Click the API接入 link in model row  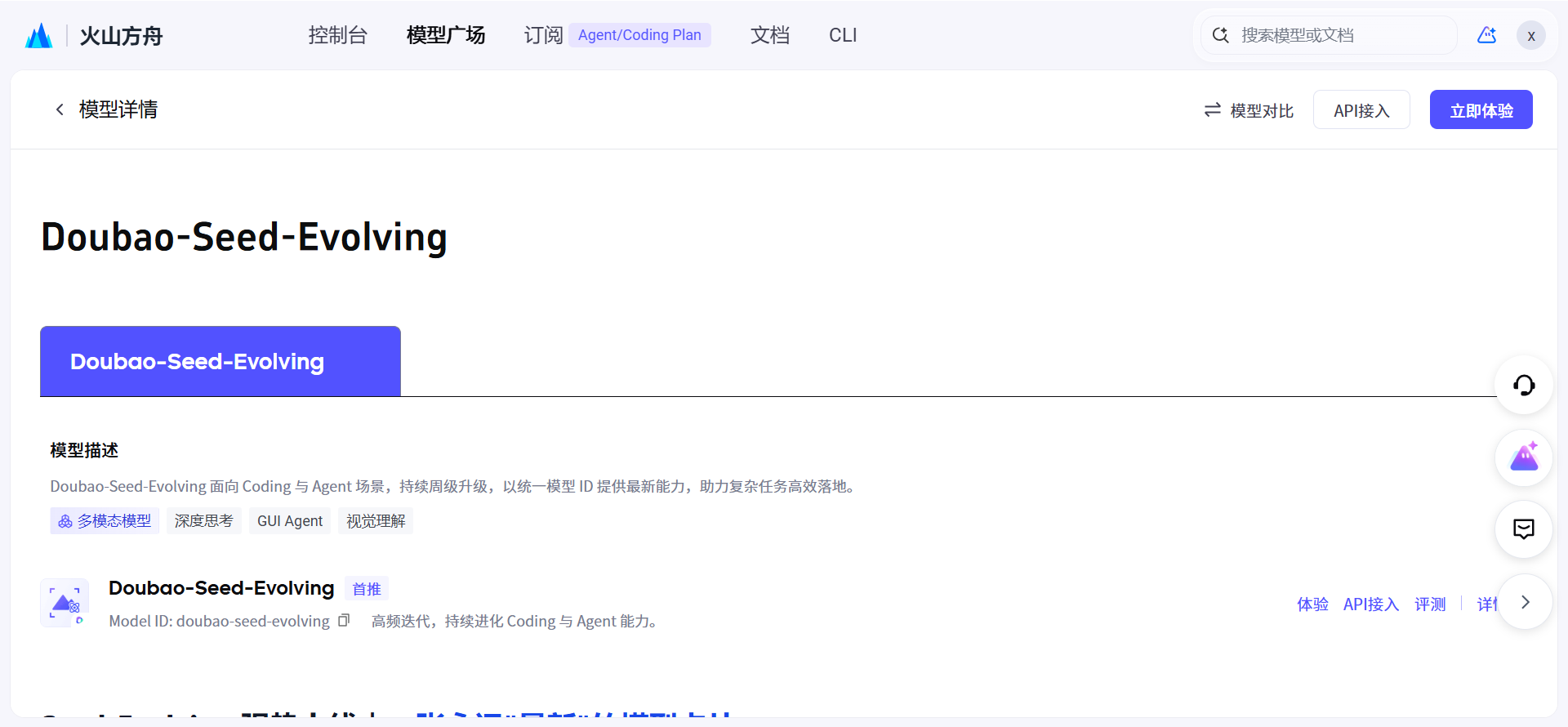coord(1371,604)
